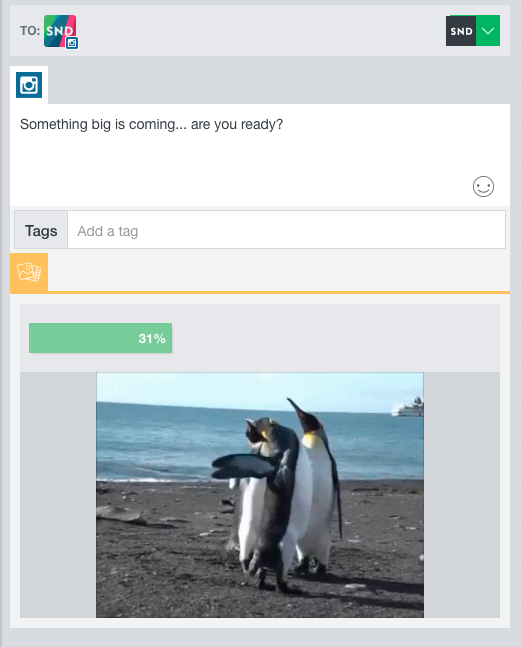521x647 pixels.
Task: Click the 'TO:' recipient label
Action: [x=30, y=31]
